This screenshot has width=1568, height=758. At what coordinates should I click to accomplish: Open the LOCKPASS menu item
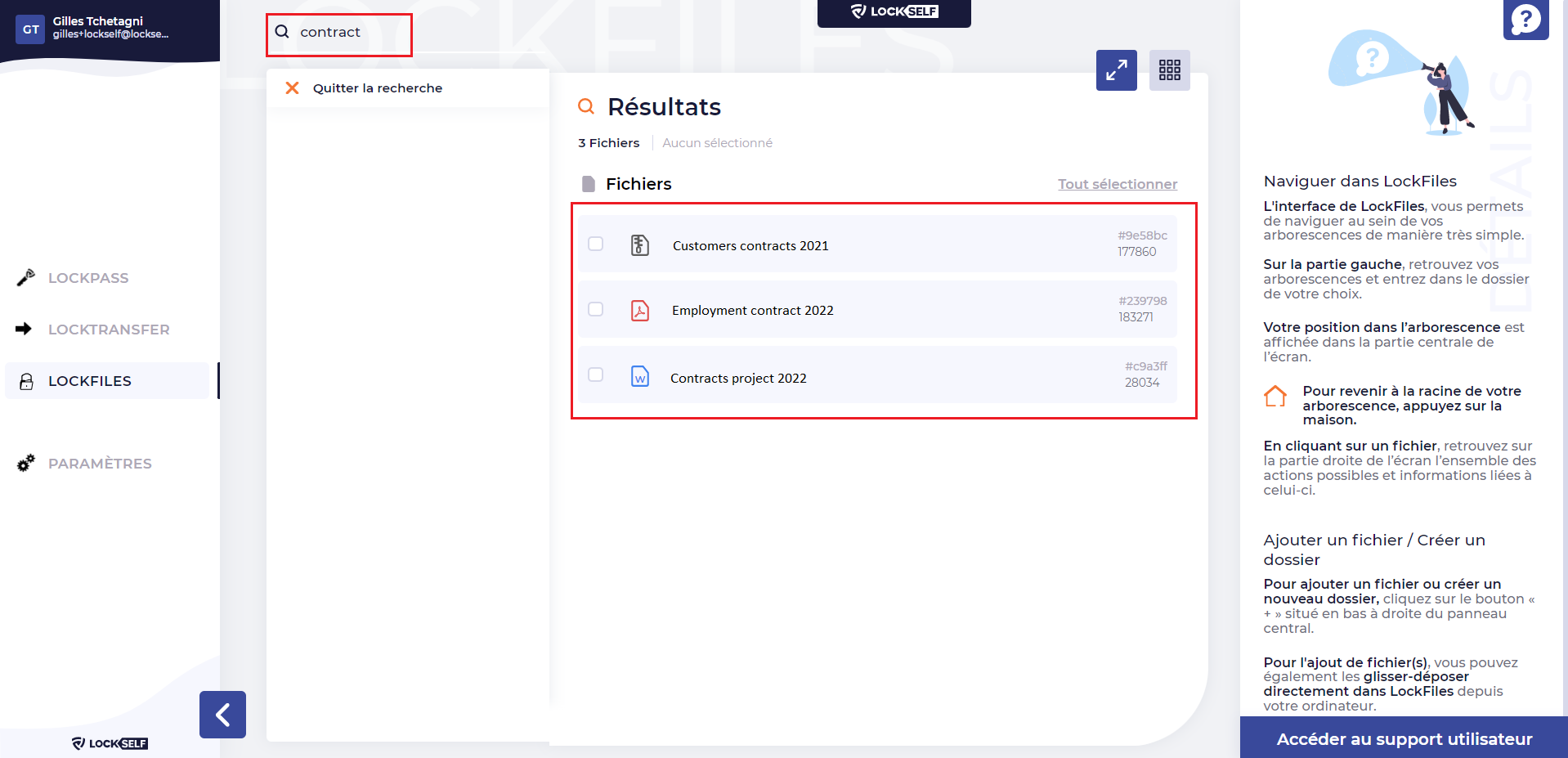click(x=88, y=278)
